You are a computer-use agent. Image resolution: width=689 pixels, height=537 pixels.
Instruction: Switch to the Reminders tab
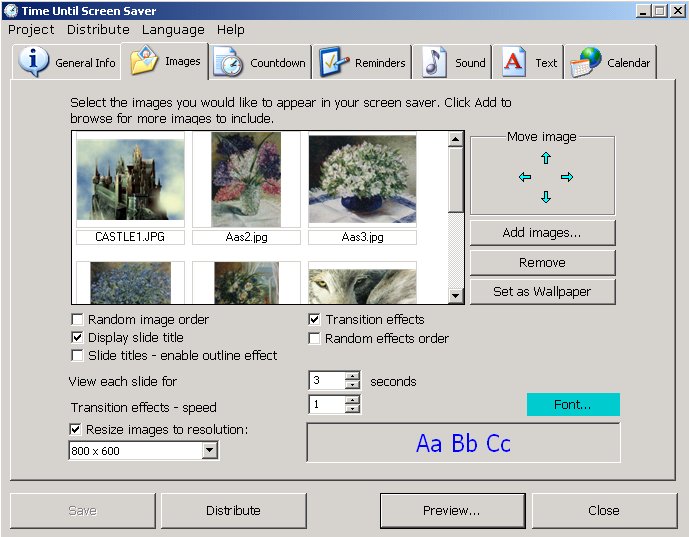click(x=362, y=62)
